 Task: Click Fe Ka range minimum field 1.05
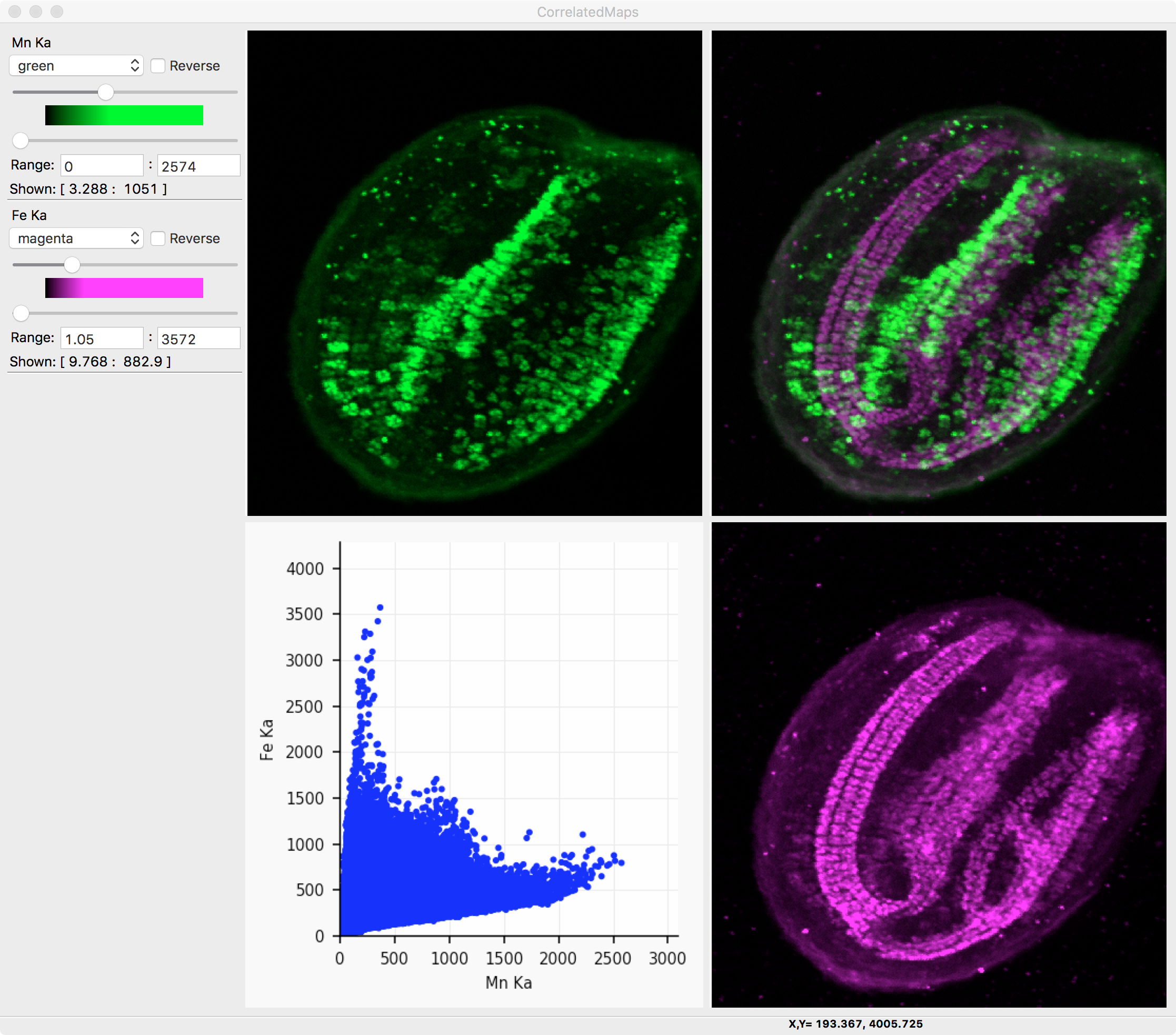tap(102, 339)
